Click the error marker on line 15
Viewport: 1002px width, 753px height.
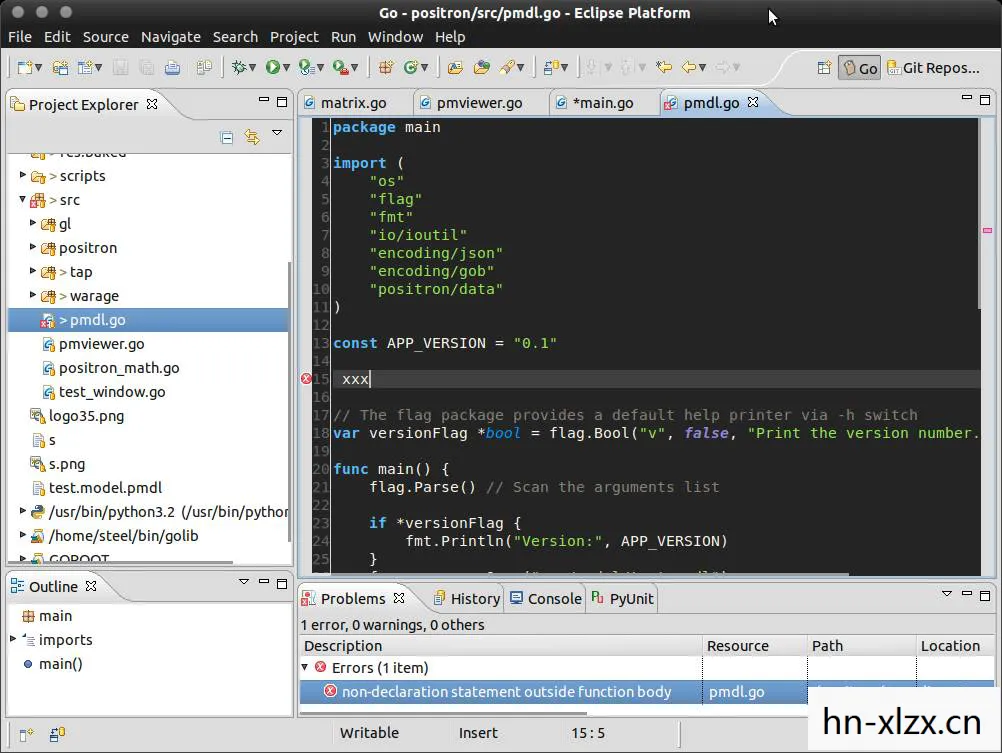point(306,379)
